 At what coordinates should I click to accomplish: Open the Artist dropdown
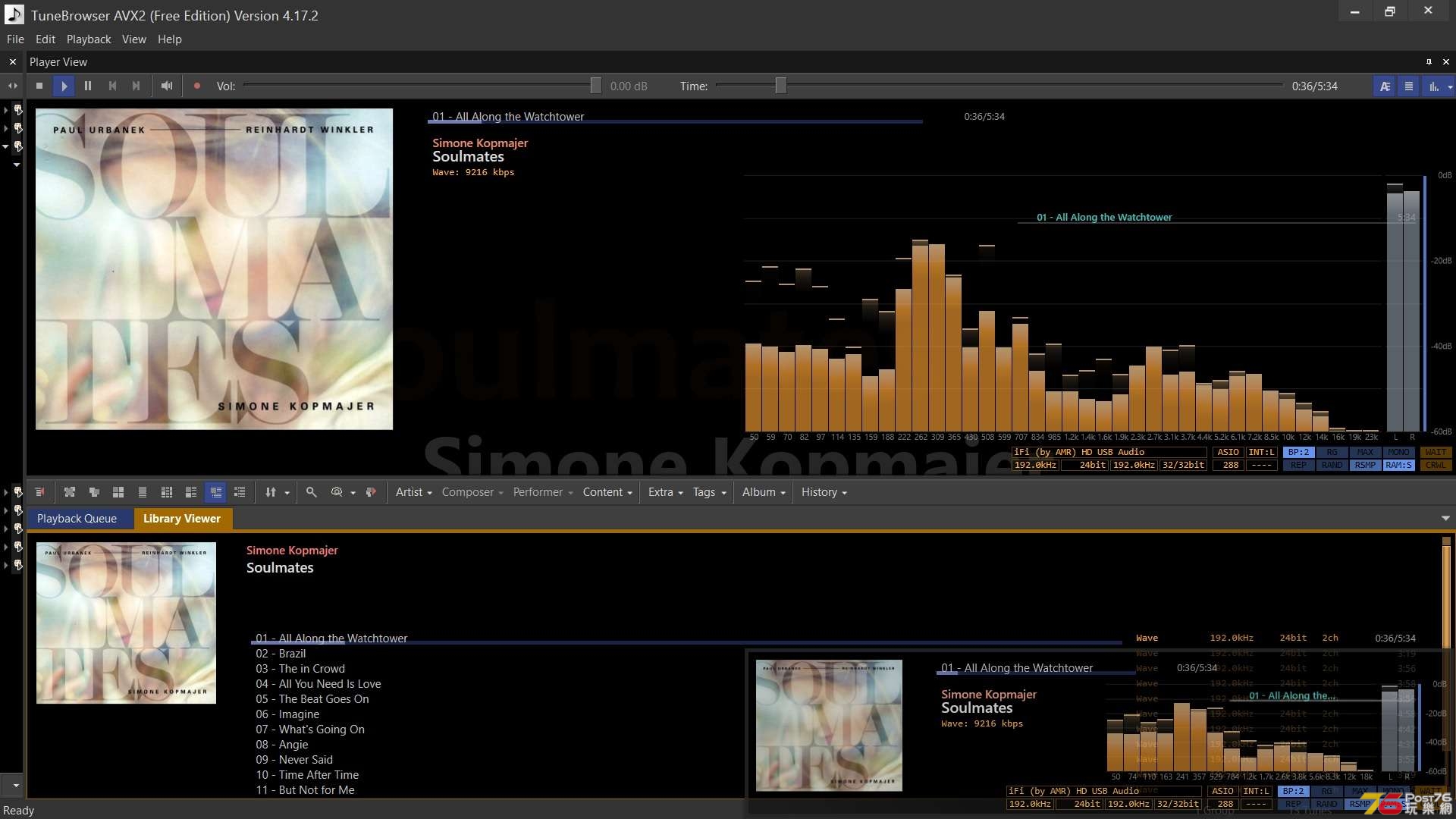click(413, 492)
